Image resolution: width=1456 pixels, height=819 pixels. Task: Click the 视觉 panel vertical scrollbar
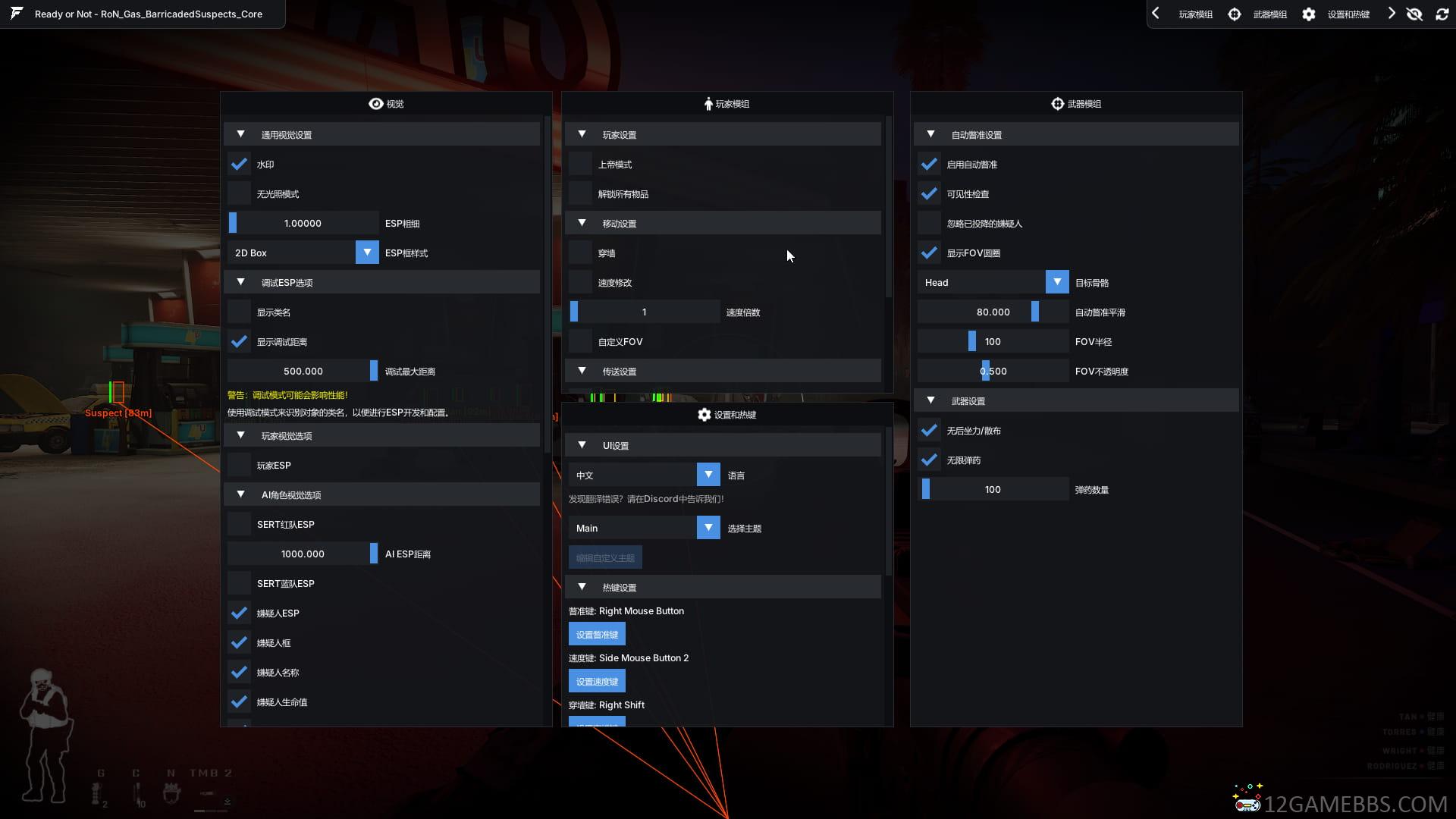[548, 285]
